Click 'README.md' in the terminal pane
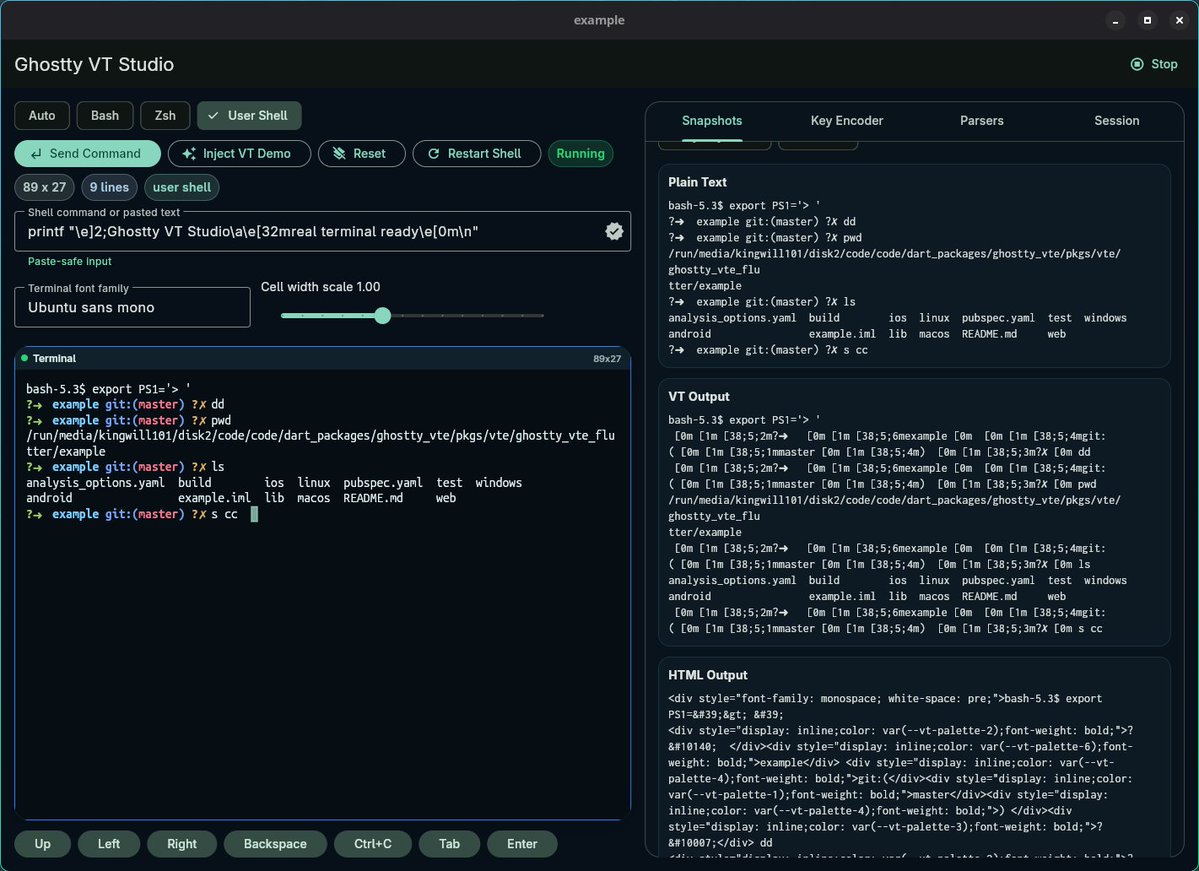Viewport: 1199px width, 871px height. coord(372,499)
